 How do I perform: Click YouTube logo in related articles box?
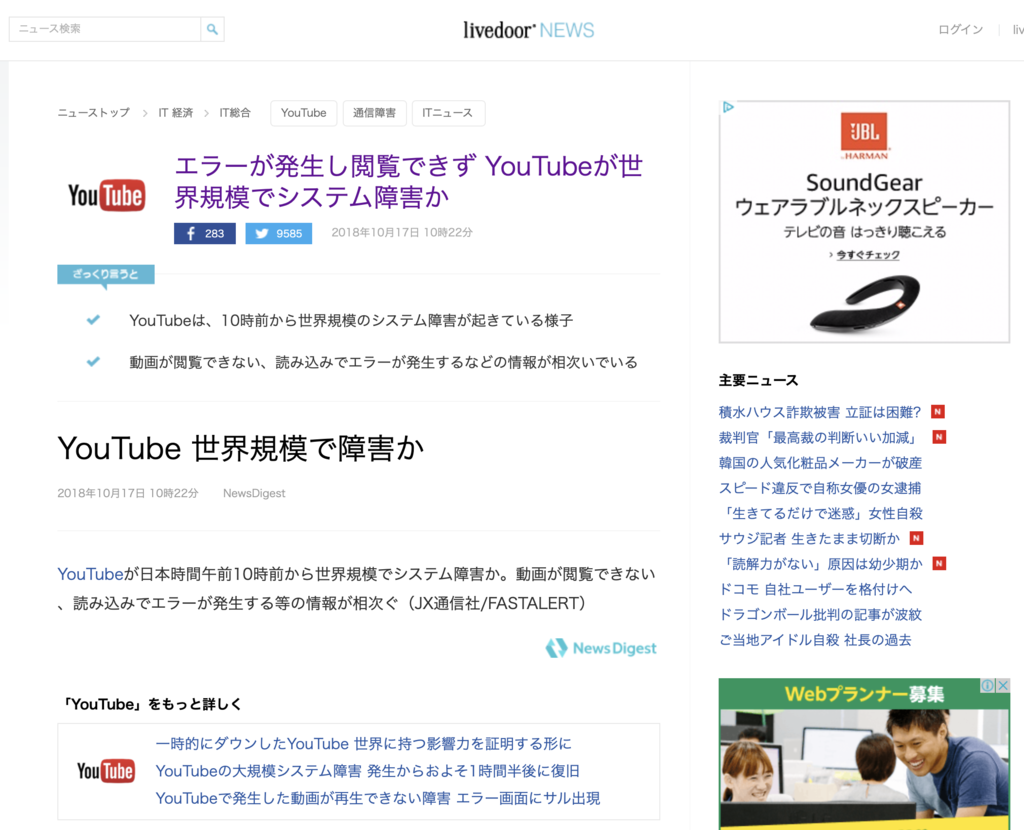click(x=106, y=771)
